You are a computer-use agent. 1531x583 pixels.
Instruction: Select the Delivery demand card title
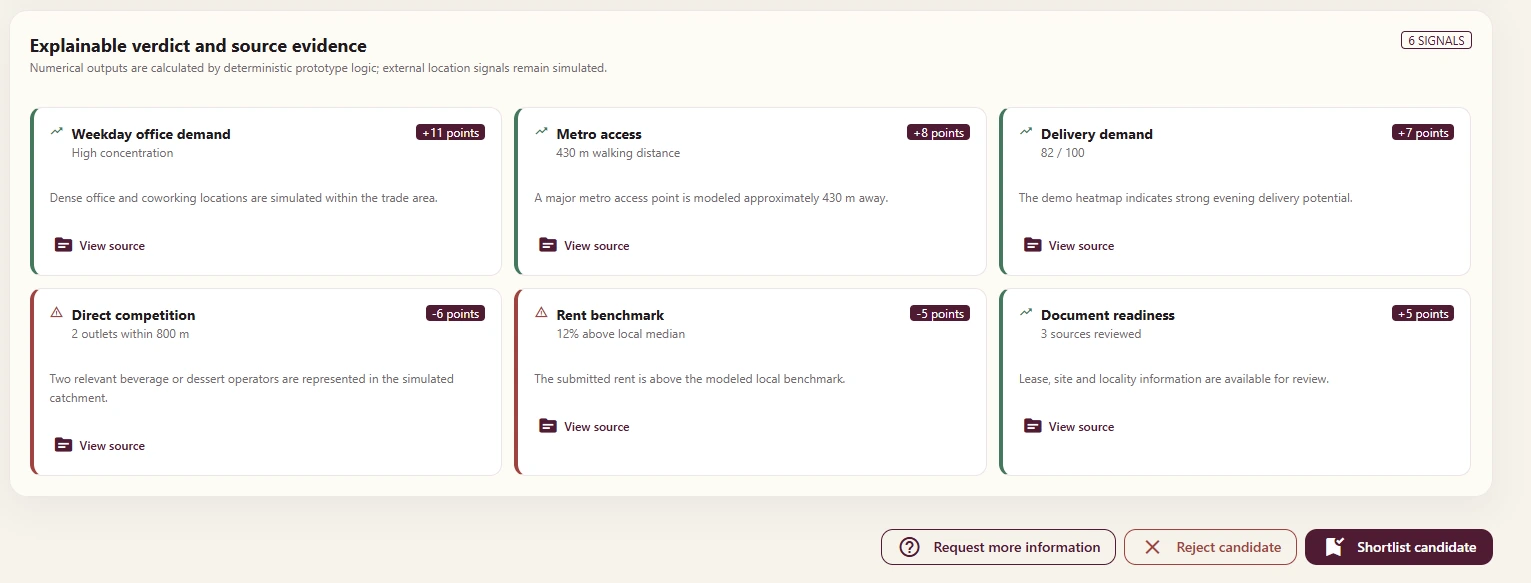1097,134
